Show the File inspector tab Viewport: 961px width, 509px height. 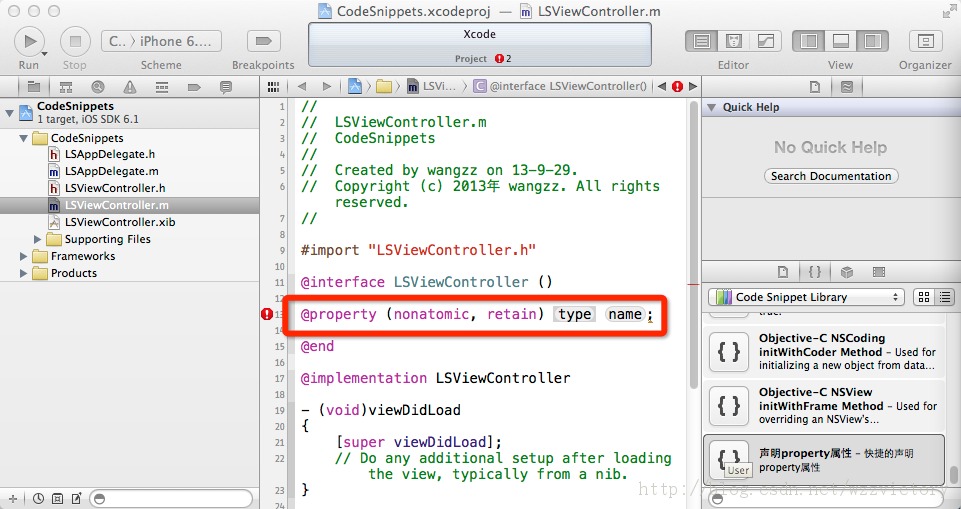(x=815, y=87)
